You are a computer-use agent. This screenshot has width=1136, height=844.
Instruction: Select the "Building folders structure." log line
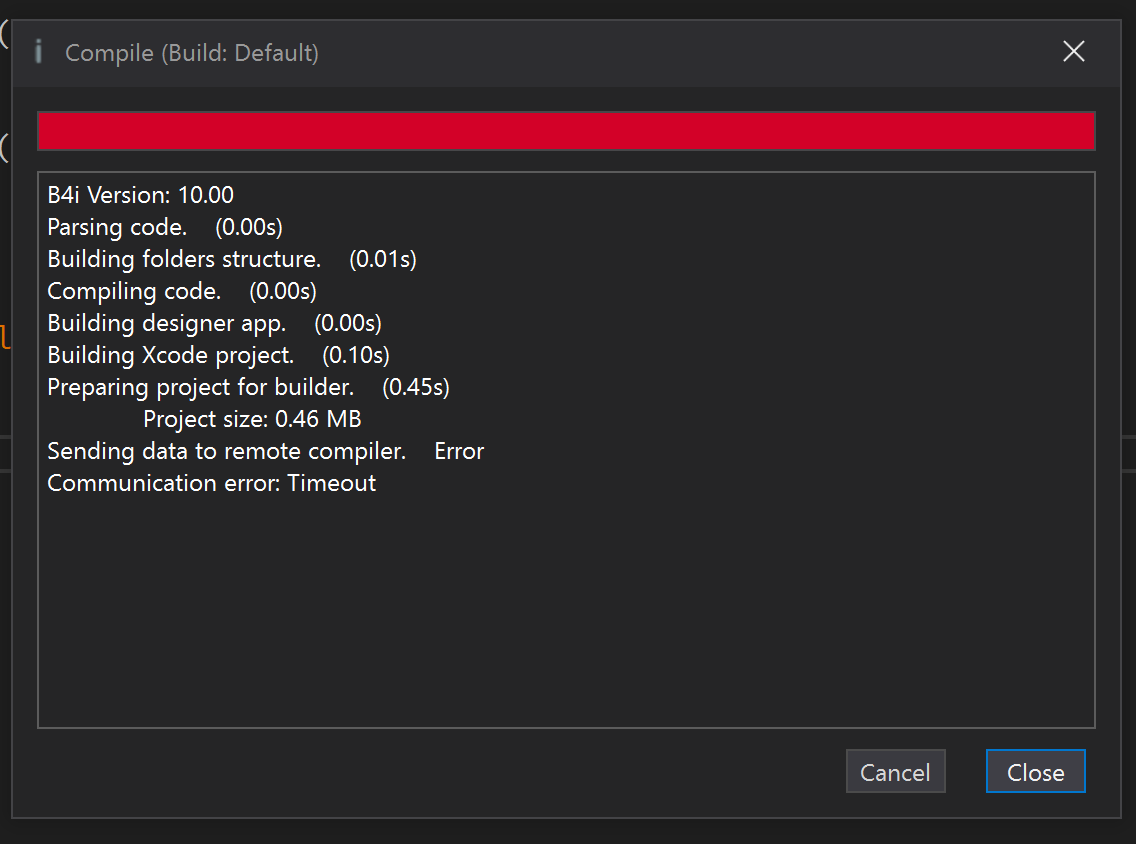[x=184, y=259]
